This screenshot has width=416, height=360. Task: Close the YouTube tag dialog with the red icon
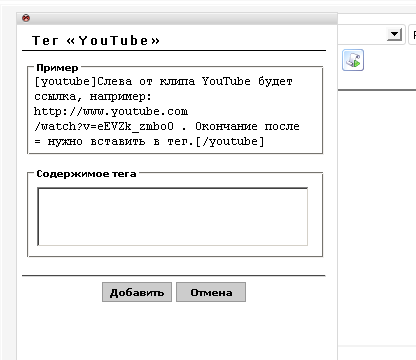tap(26, 18)
